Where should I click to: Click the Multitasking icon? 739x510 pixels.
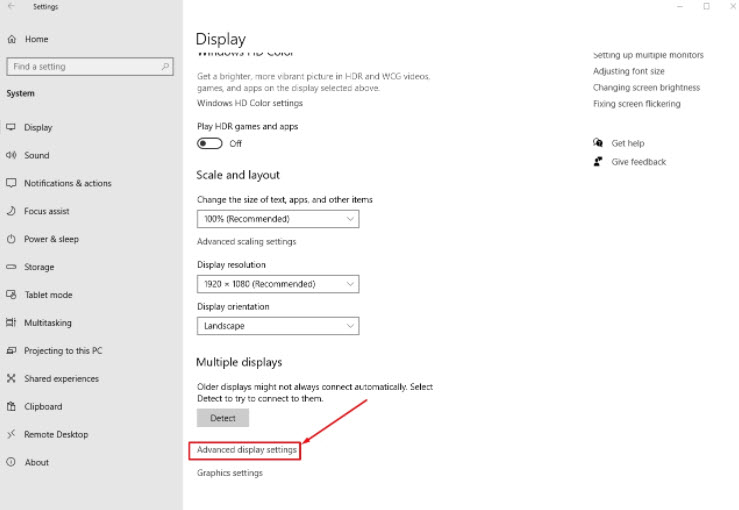(11, 322)
